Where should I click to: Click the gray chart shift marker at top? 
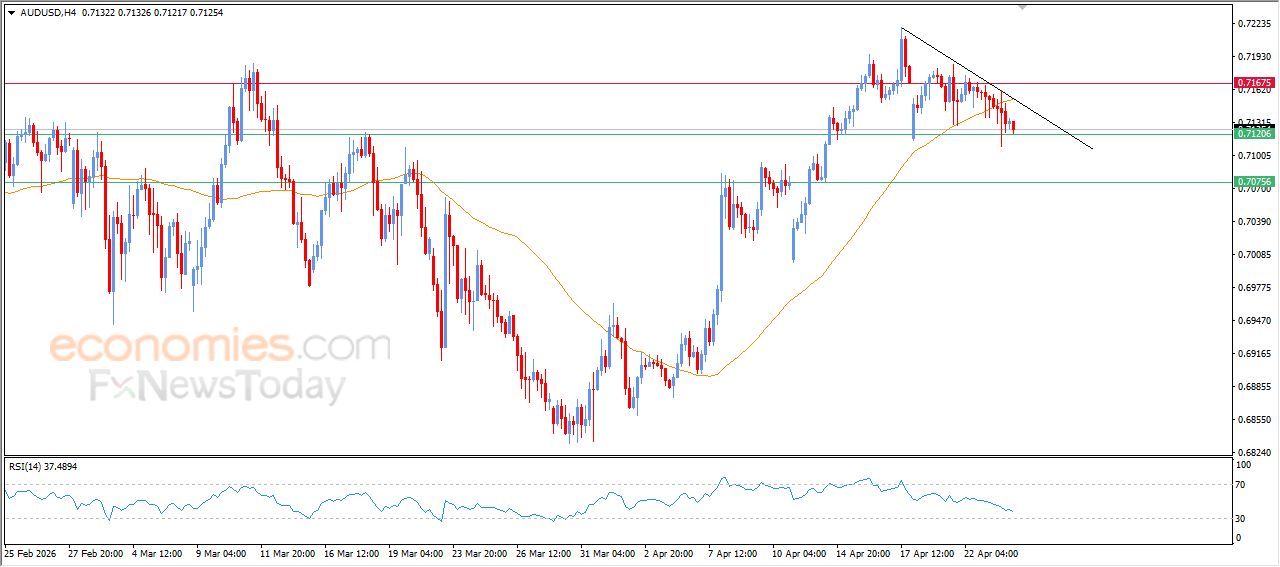point(1021,6)
